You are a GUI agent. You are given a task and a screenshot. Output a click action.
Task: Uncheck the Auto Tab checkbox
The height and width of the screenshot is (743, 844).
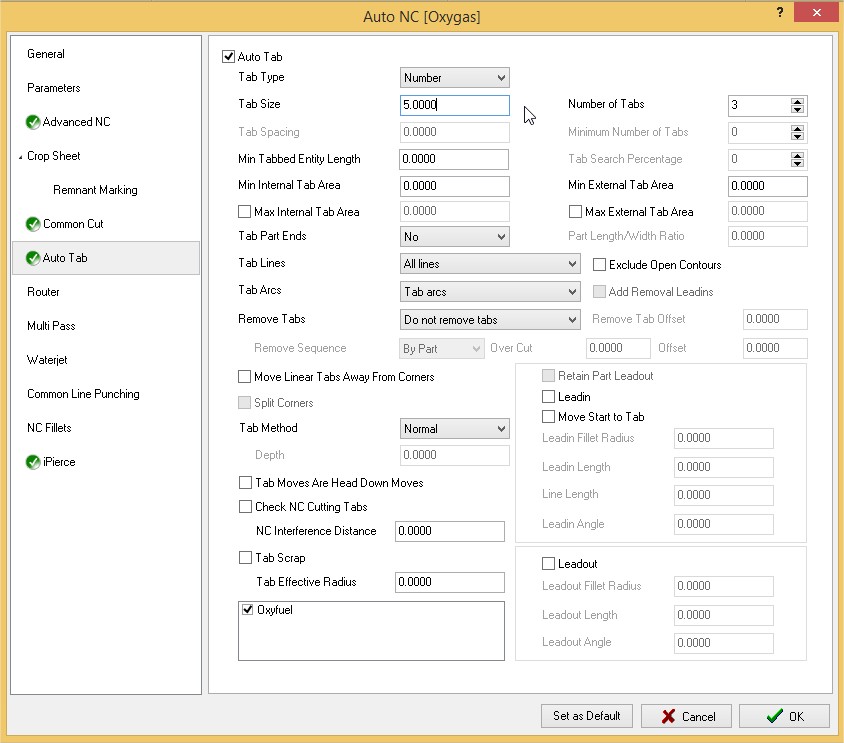pyautogui.click(x=229, y=57)
